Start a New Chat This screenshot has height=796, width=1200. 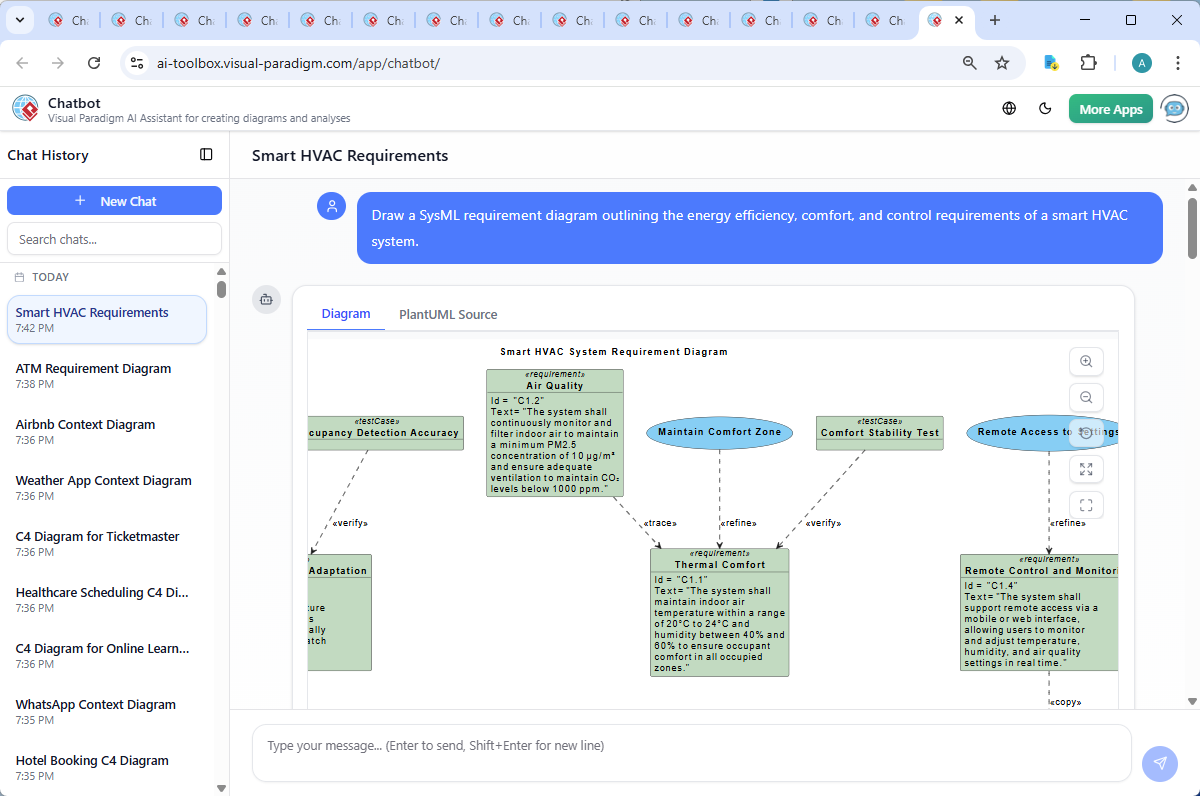(114, 200)
